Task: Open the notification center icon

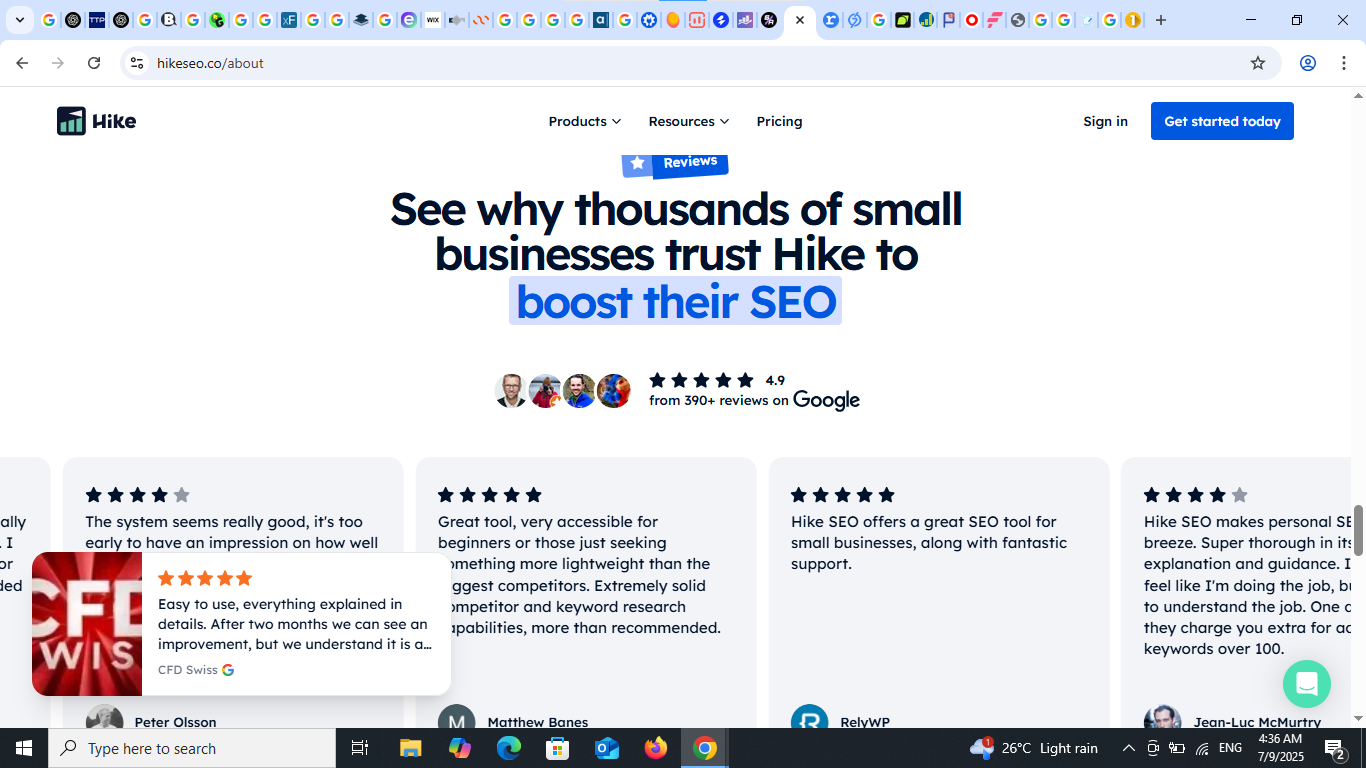Action: tap(1335, 748)
